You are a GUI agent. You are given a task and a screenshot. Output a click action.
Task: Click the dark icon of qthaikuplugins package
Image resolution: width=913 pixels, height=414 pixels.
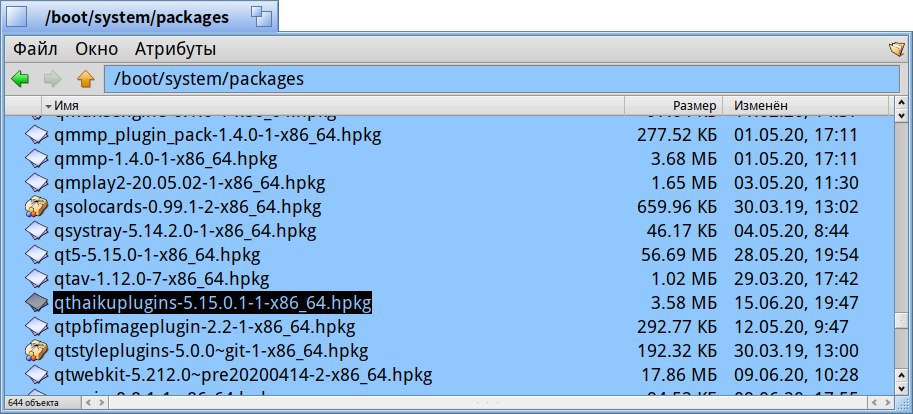pyautogui.click(x=37, y=303)
